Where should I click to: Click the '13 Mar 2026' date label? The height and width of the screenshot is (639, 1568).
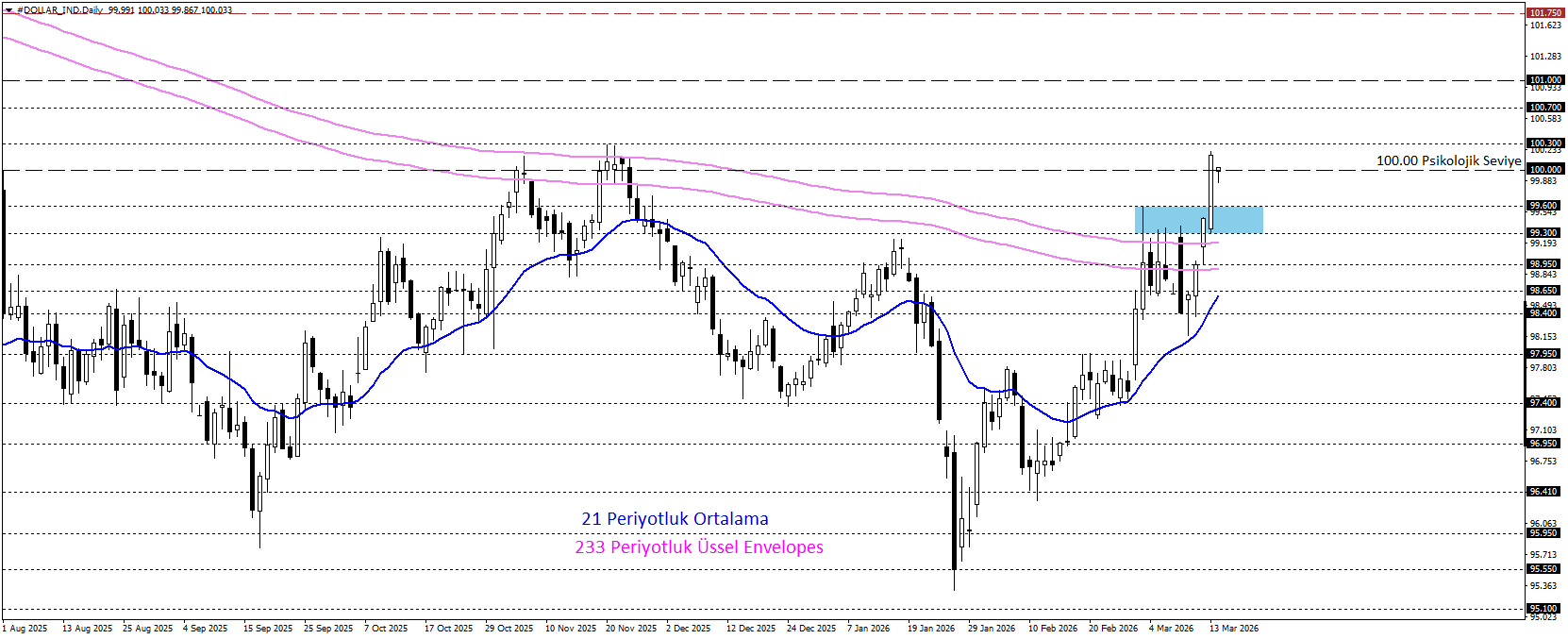[1234, 629]
